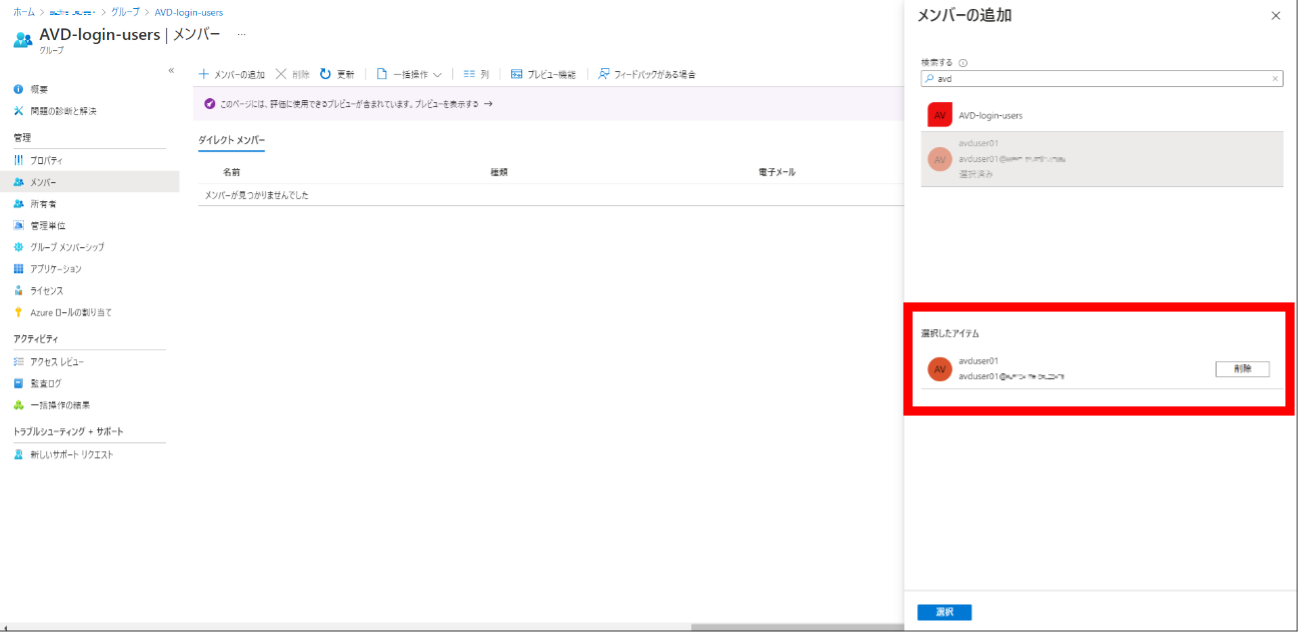Open the 概要 overview icon in sidebar
Viewport: 1298px width, 632px height.
coord(18,89)
